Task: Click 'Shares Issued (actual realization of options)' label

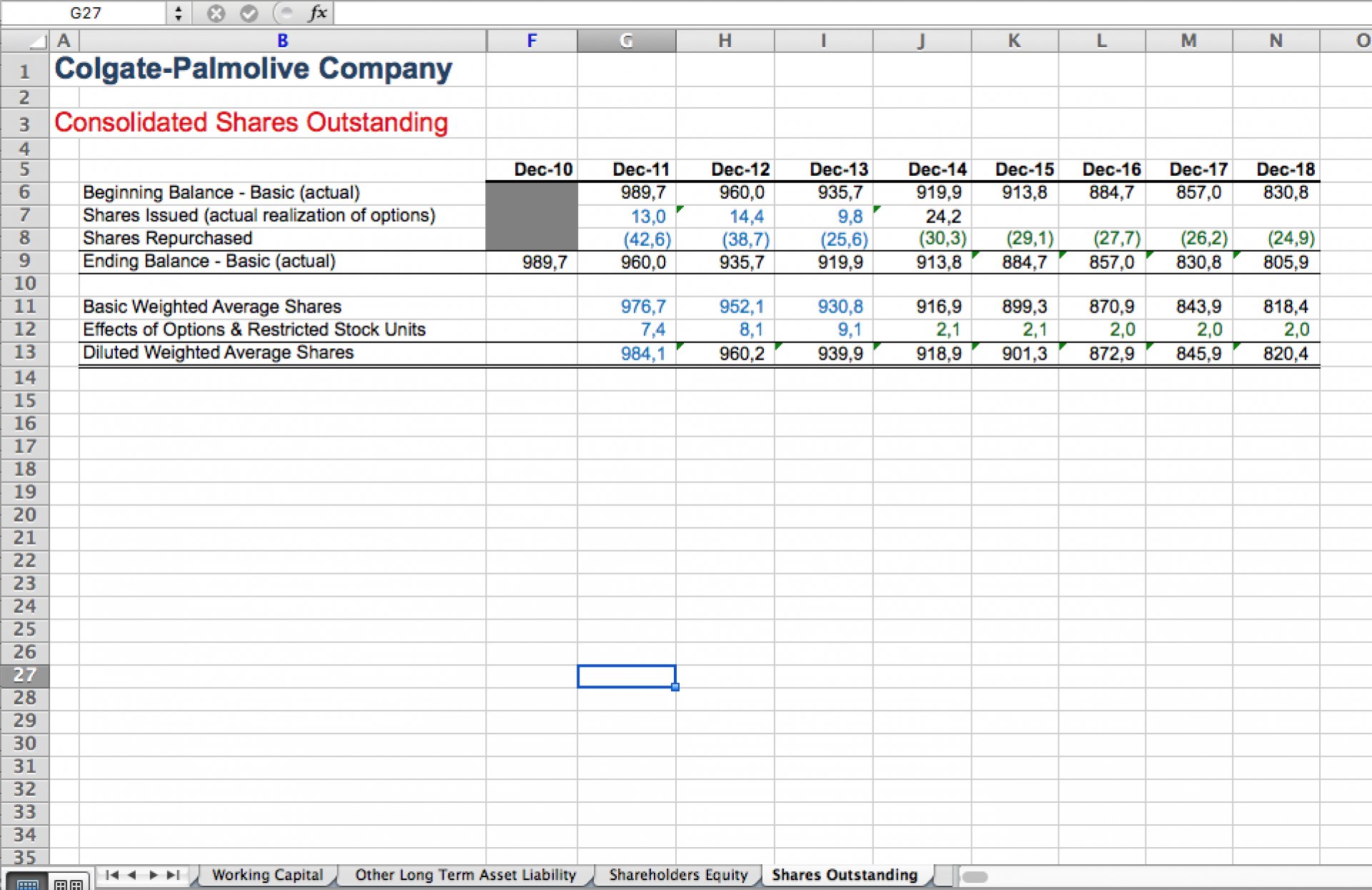Action: pyautogui.click(x=259, y=215)
